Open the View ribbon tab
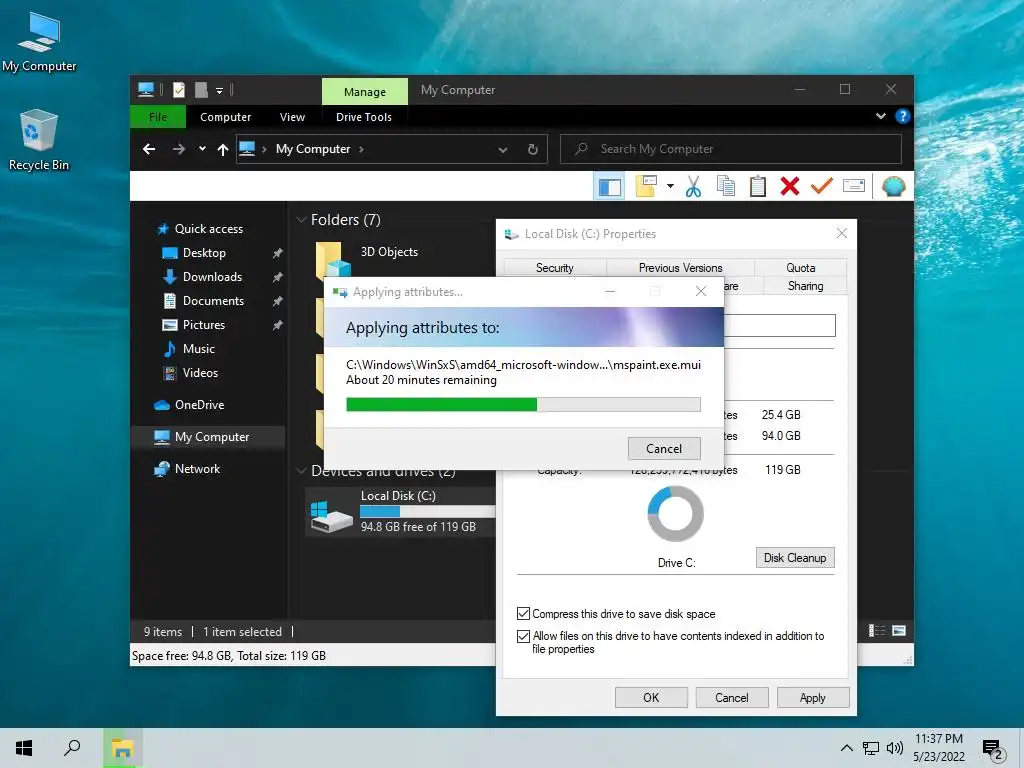Image resolution: width=1024 pixels, height=768 pixels. point(292,117)
